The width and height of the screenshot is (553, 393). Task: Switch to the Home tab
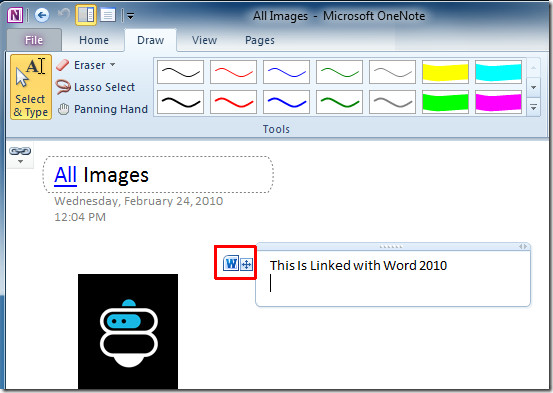(x=94, y=40)
